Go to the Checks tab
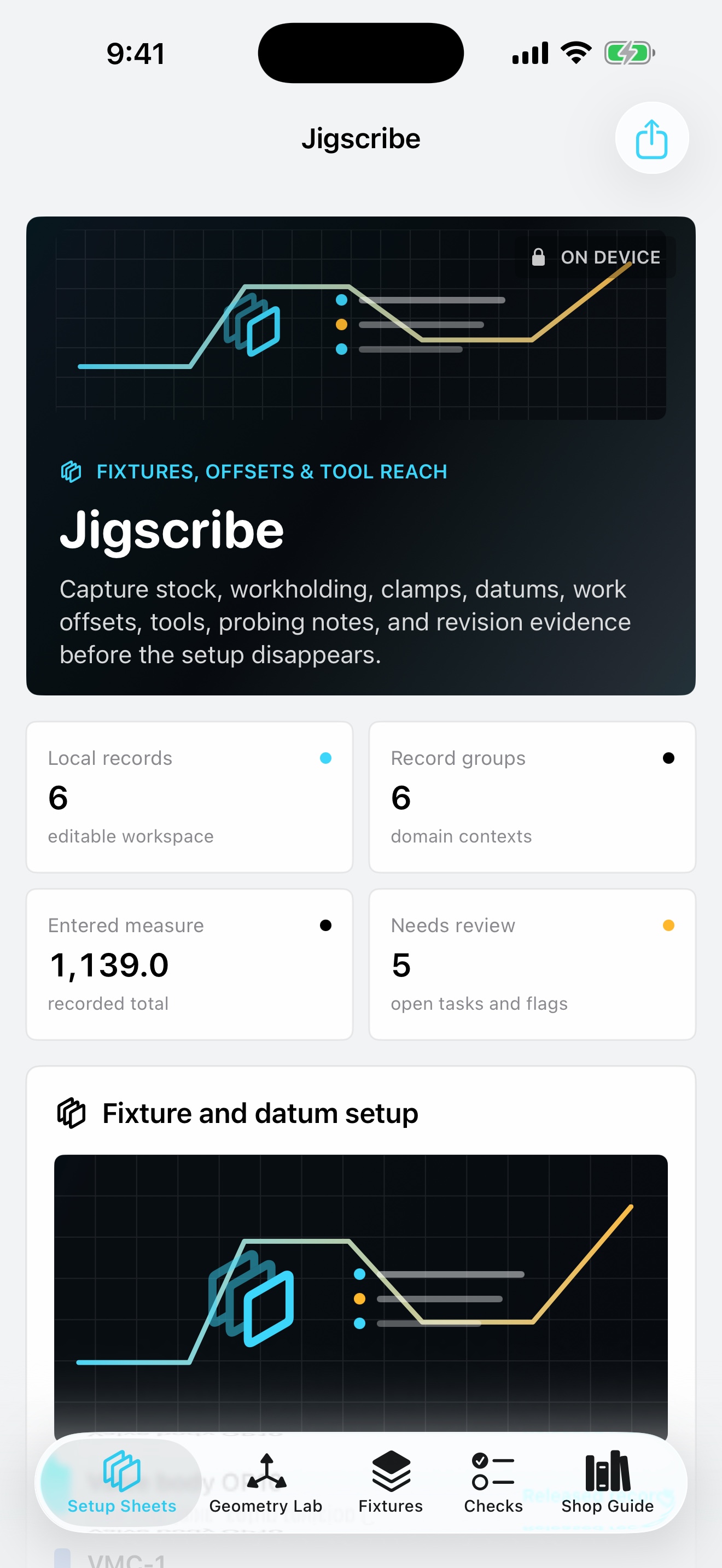 tap(493, 1482)
